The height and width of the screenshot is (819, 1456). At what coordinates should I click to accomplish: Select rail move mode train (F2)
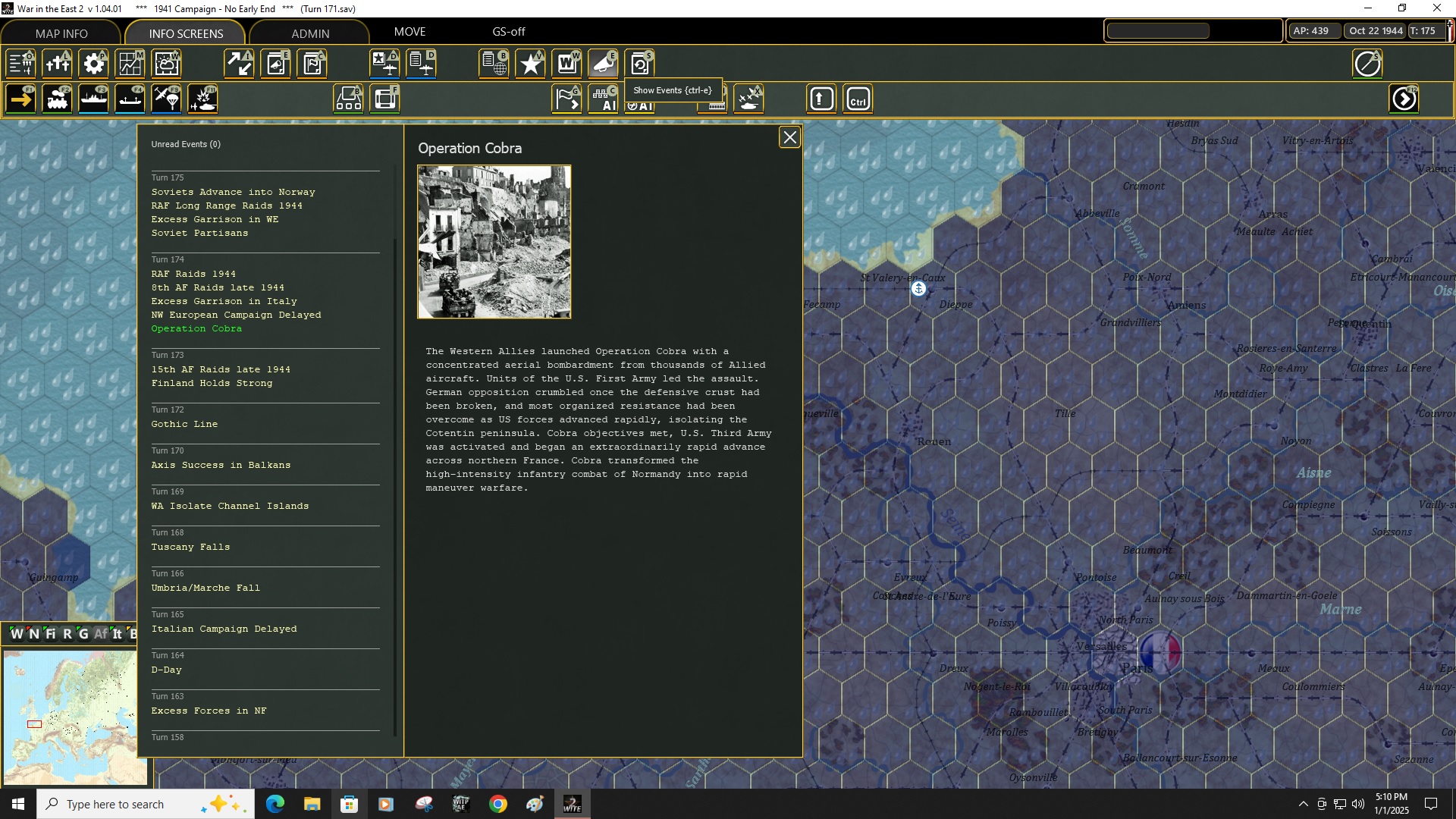58,99
